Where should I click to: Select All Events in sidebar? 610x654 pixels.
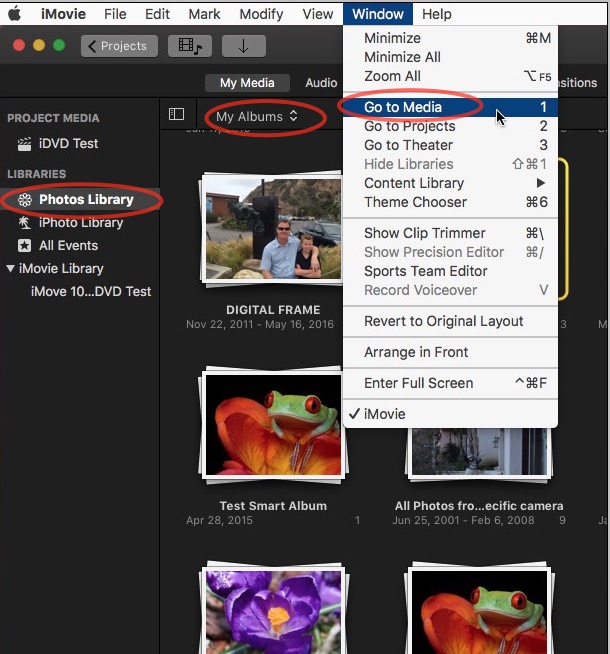[x=79, y=246]
